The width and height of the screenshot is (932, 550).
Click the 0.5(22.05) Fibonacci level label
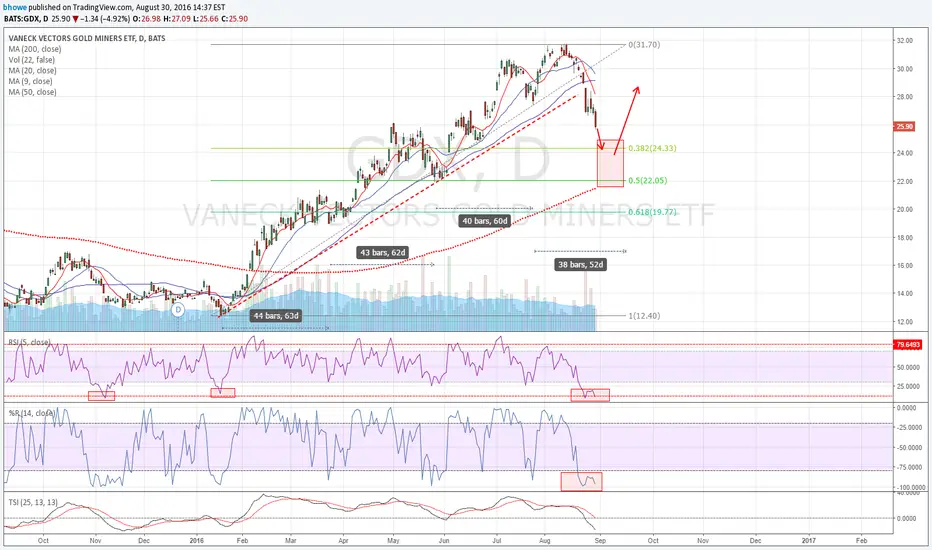coord(647,180)
